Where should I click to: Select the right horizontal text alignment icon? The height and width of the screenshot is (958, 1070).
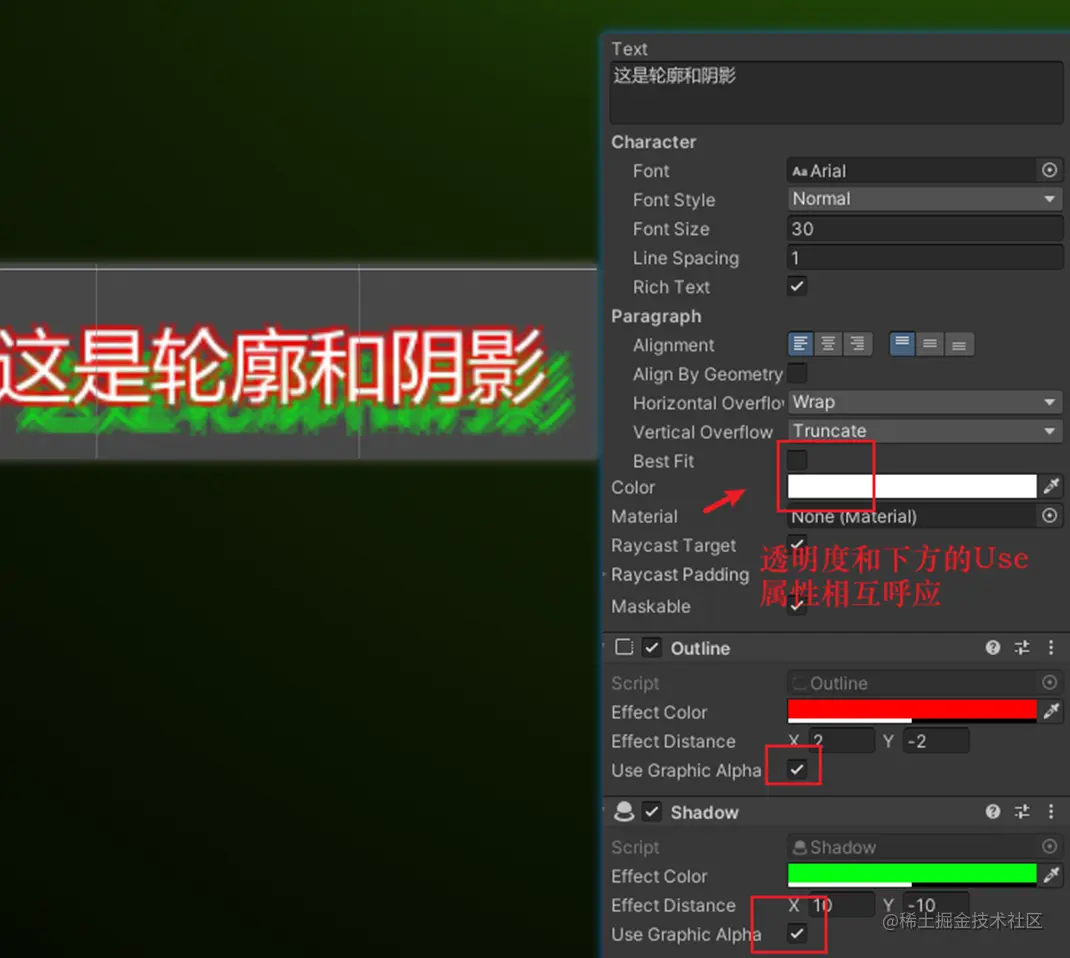858,343
